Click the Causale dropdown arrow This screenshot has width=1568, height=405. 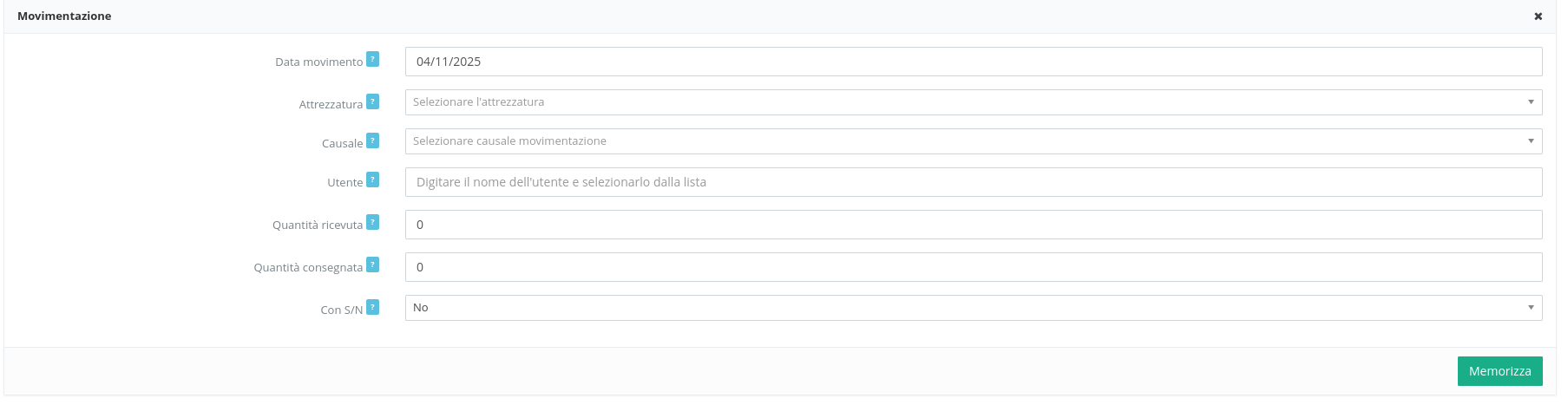tap(1531, 141)
